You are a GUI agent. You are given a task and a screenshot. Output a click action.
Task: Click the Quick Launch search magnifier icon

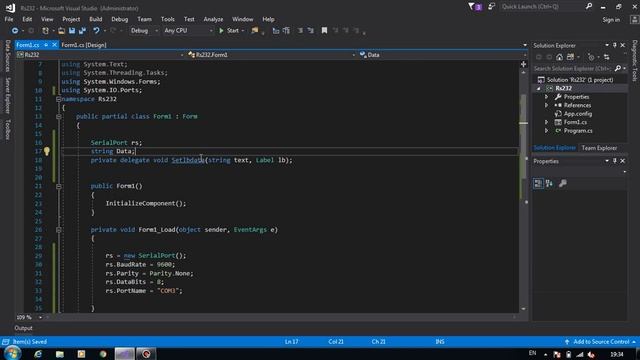click(x=589, y=7)
